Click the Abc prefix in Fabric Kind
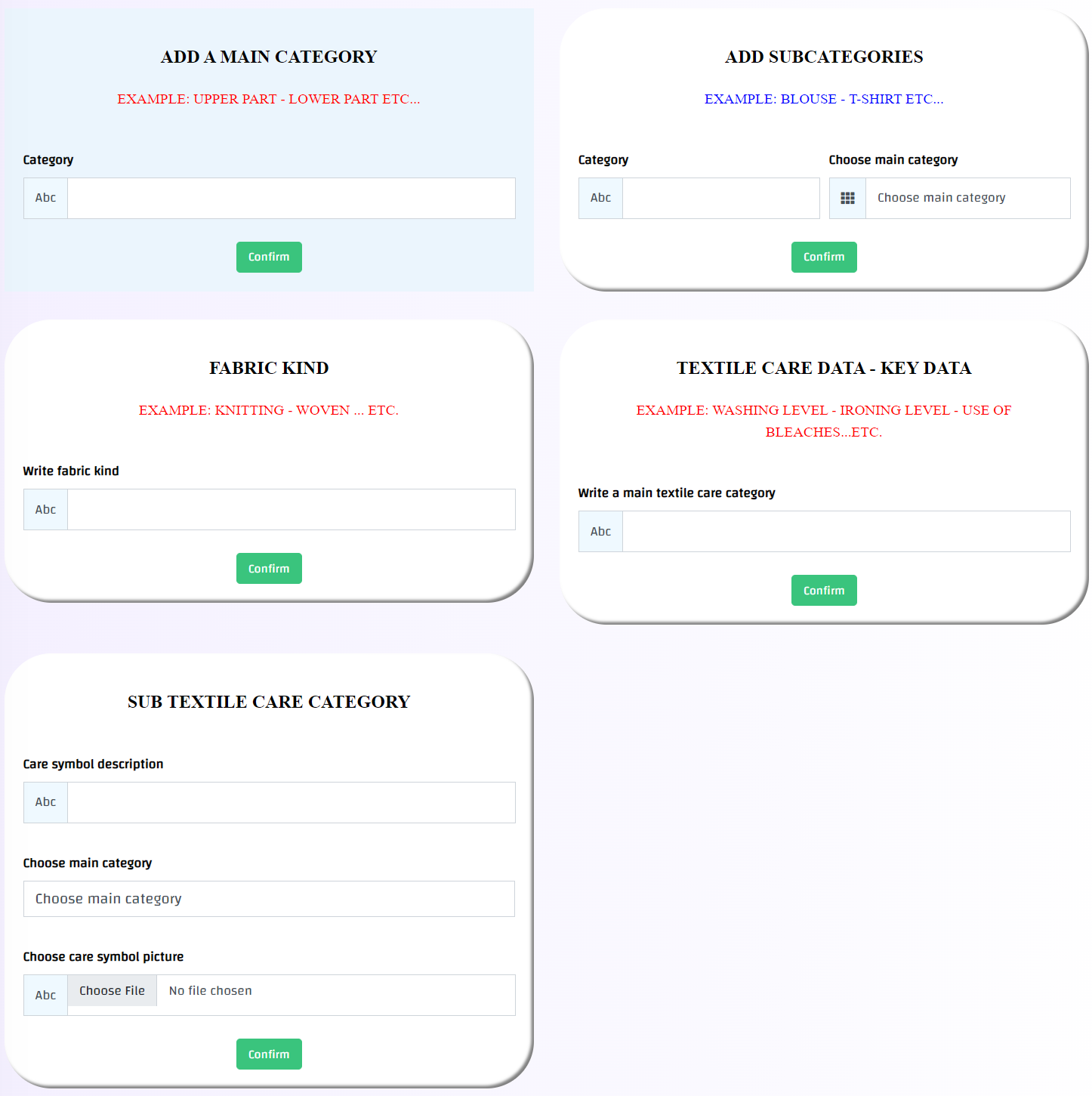 tap(45, 510)
